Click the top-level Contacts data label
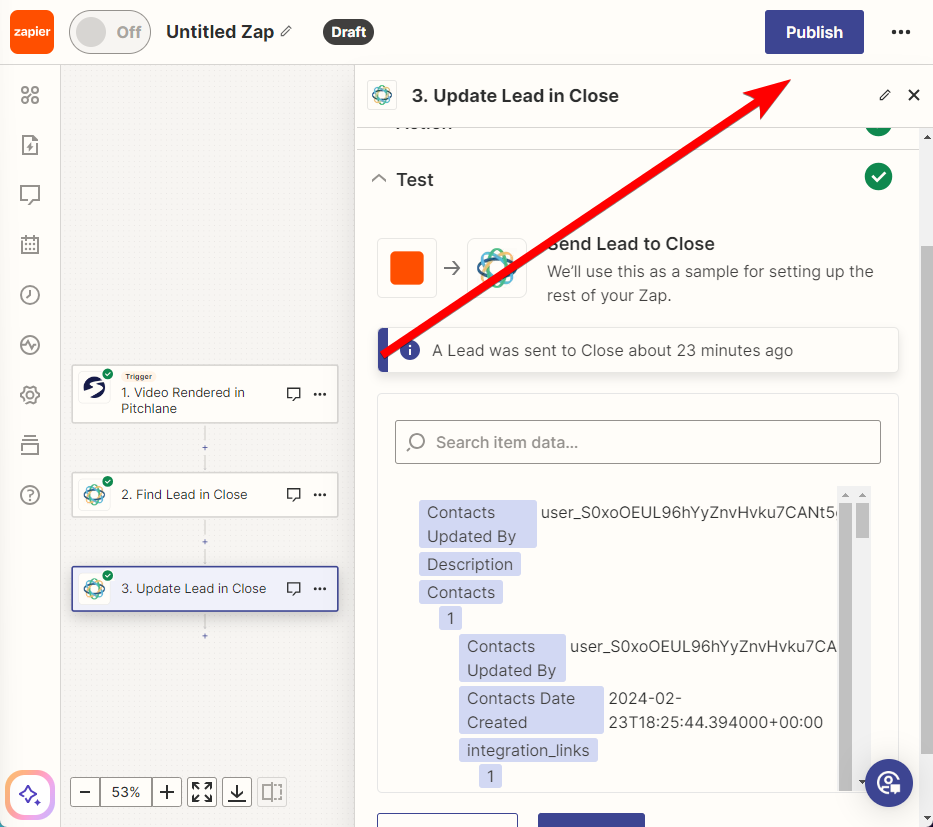Screen dimensions: 933x827 [x=461, y=593]
